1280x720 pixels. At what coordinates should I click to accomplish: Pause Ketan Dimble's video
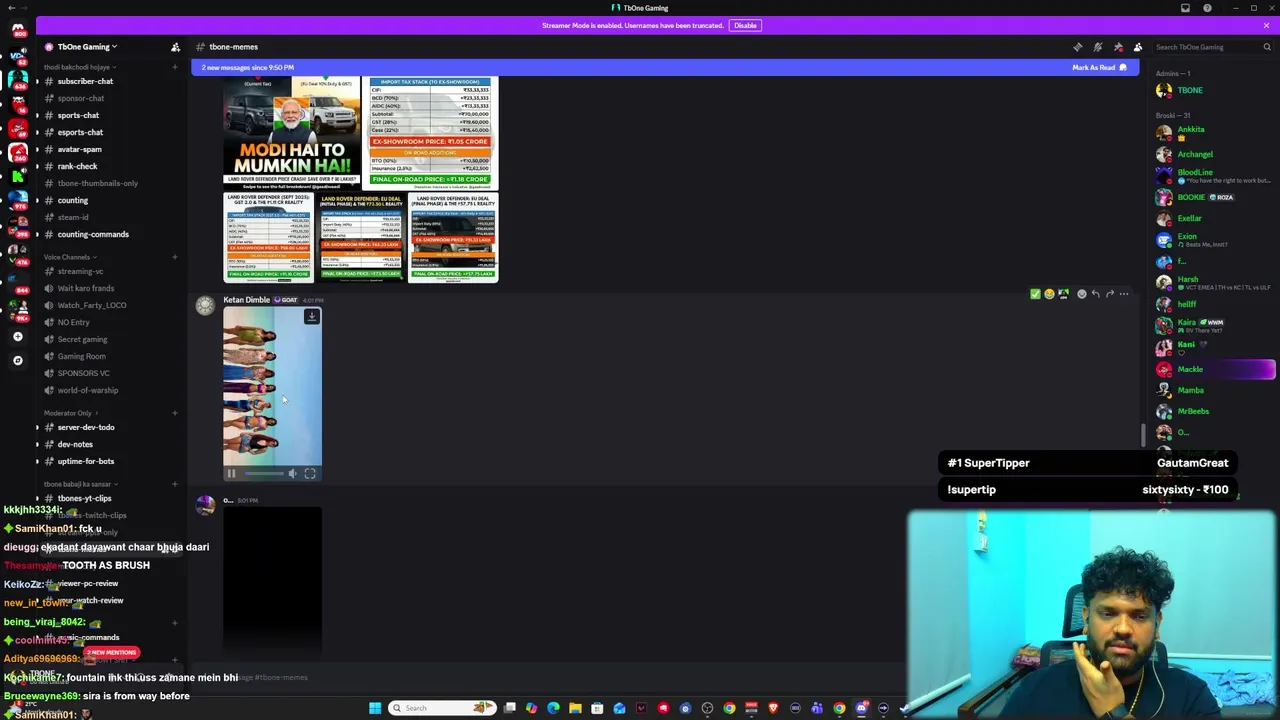point(231,474)
